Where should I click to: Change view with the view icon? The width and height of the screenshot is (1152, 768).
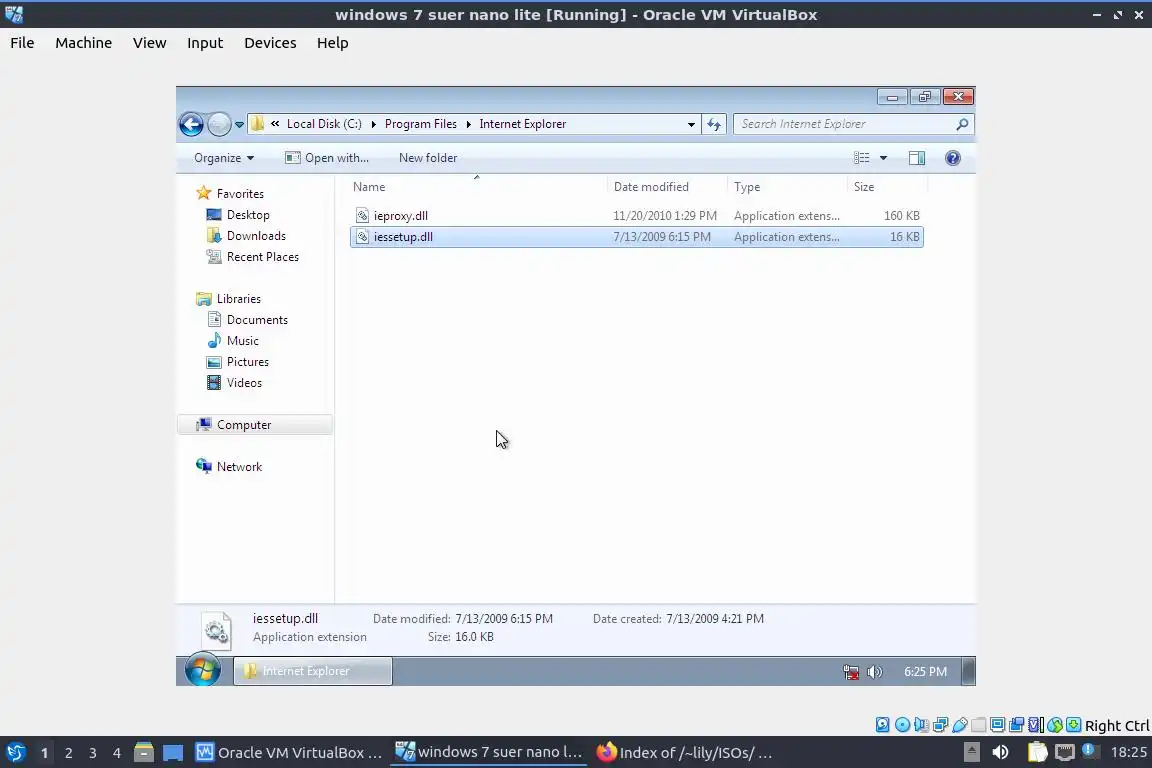pyautogui.click(x=862, y=158)
